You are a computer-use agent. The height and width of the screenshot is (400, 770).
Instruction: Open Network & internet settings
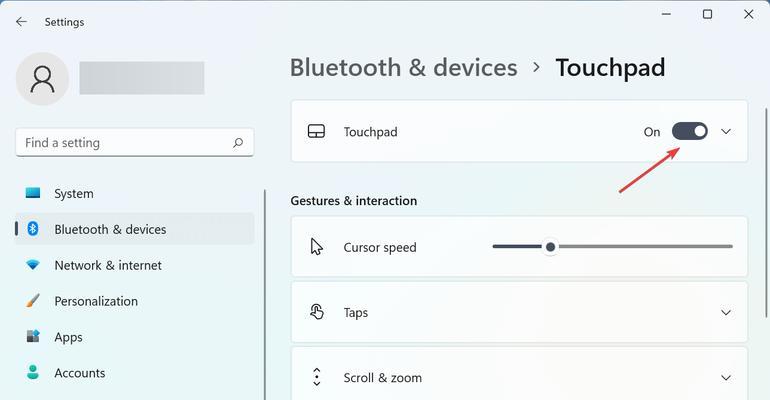(135, 265)
